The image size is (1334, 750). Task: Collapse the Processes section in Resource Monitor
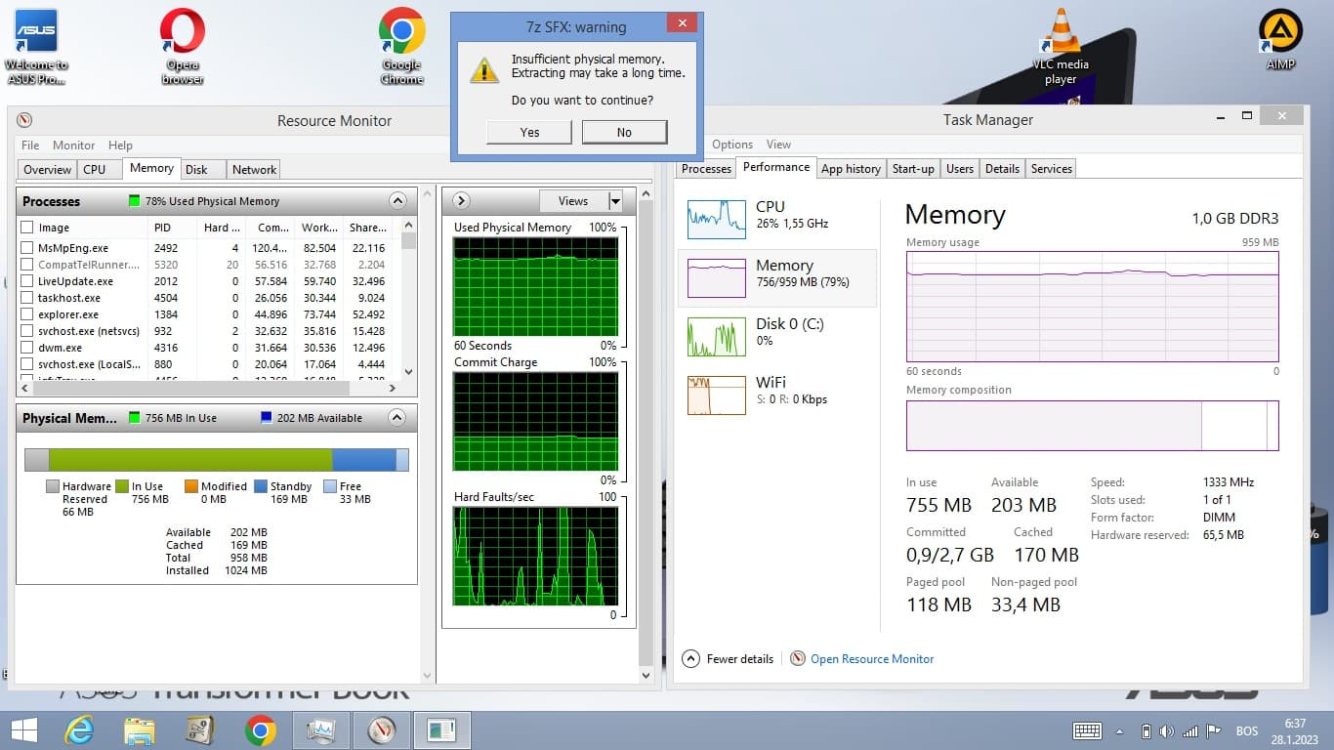397,201
